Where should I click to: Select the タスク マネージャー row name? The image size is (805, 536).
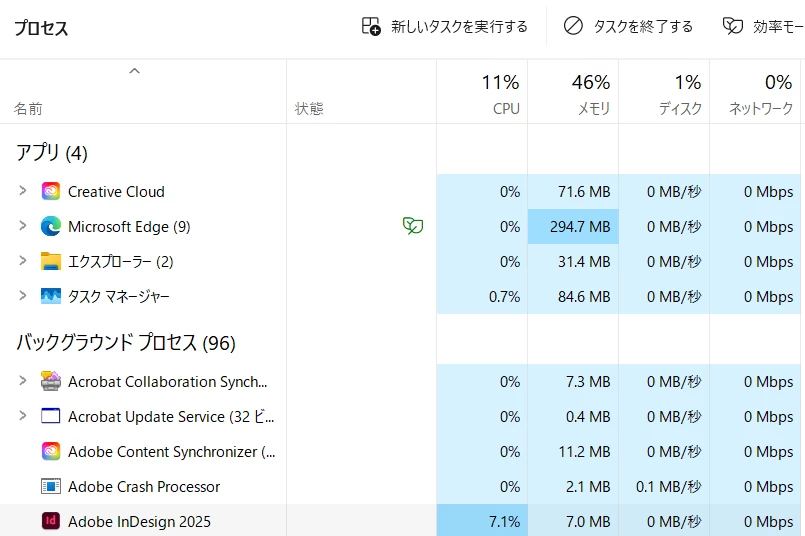119,296
